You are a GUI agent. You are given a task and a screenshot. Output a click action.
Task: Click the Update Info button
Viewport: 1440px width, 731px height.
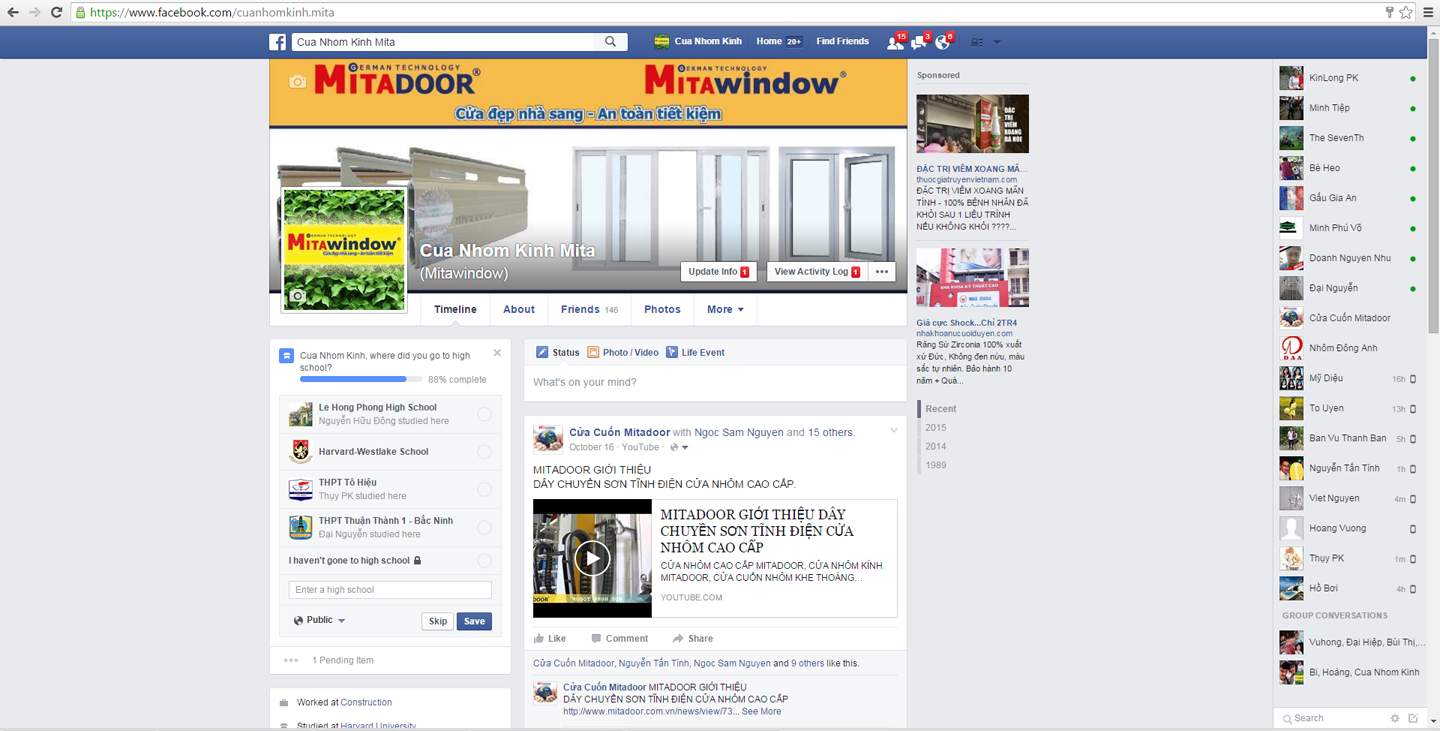click(x=718, y=271)
